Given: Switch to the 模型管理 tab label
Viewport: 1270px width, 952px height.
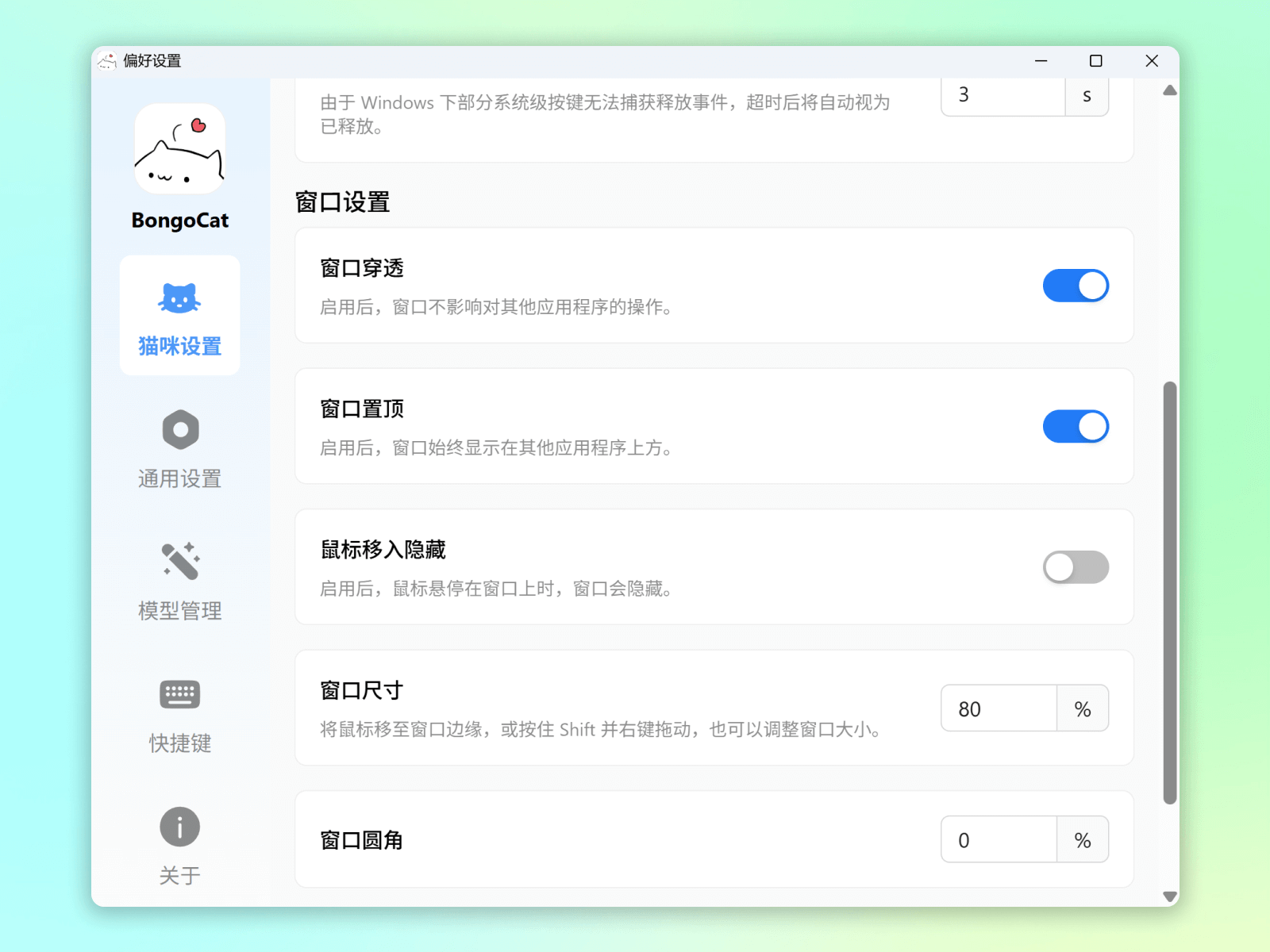Looking at the screenshot, I should (180, 611).
